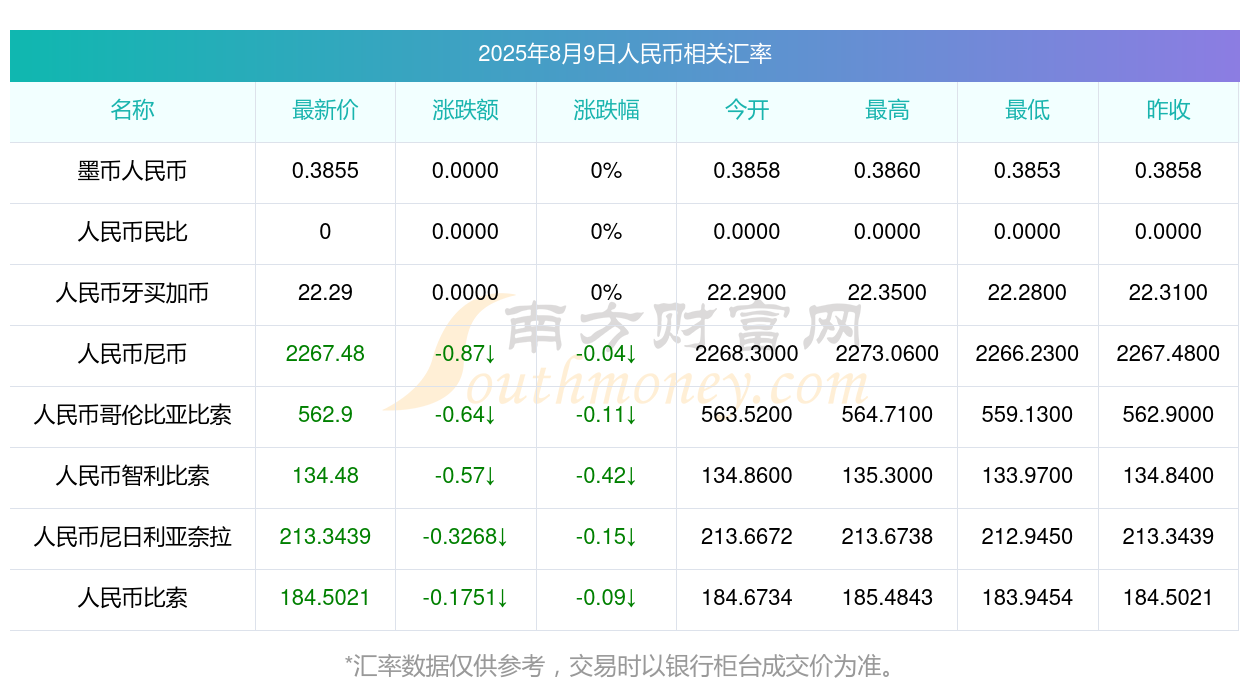Click the table title 2025年8月9日人民币相关汇率
The image size is (1250, 698).
tap(624, 54)
